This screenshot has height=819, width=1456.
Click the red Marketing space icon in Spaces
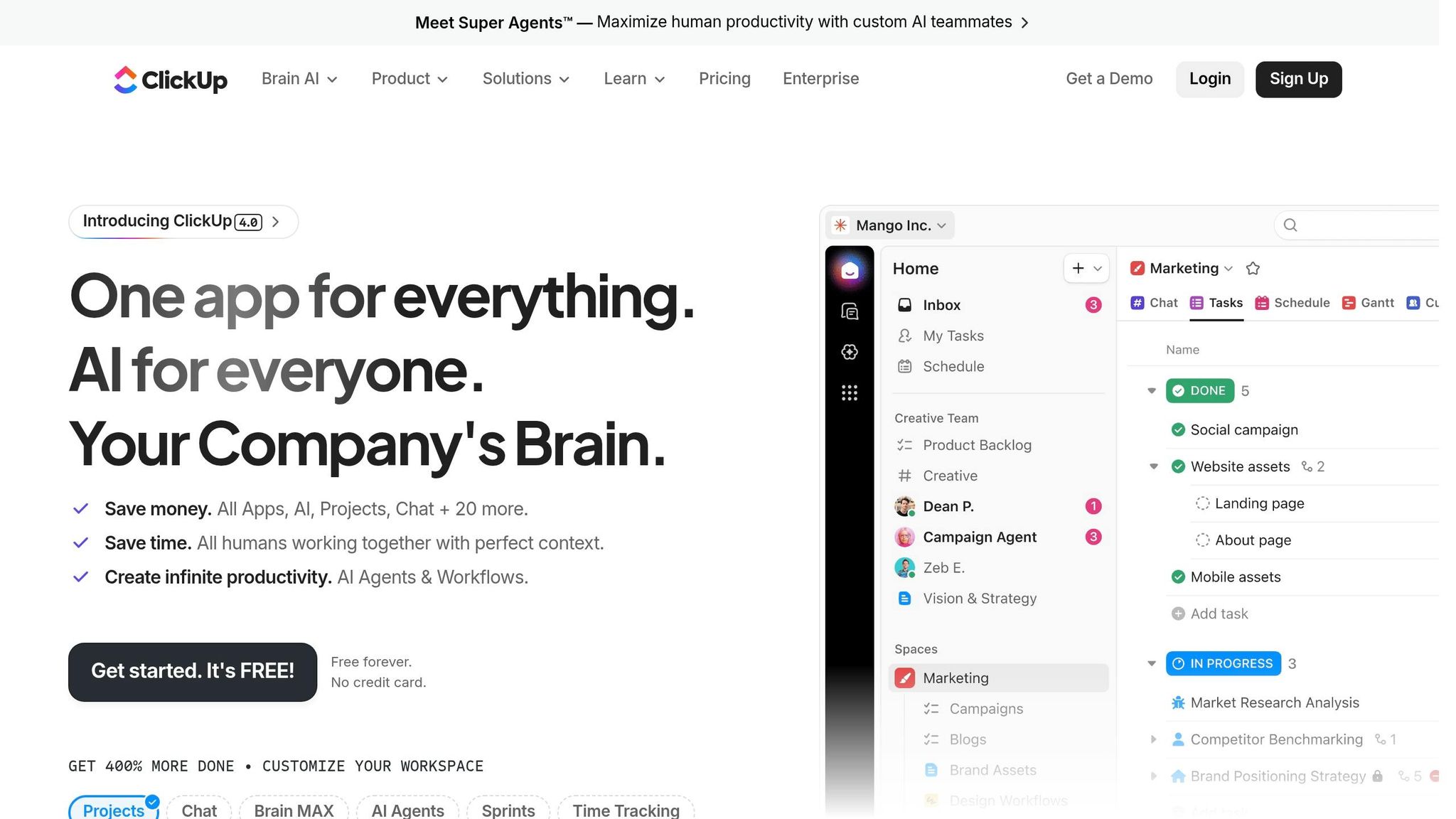tap(905, 678)
